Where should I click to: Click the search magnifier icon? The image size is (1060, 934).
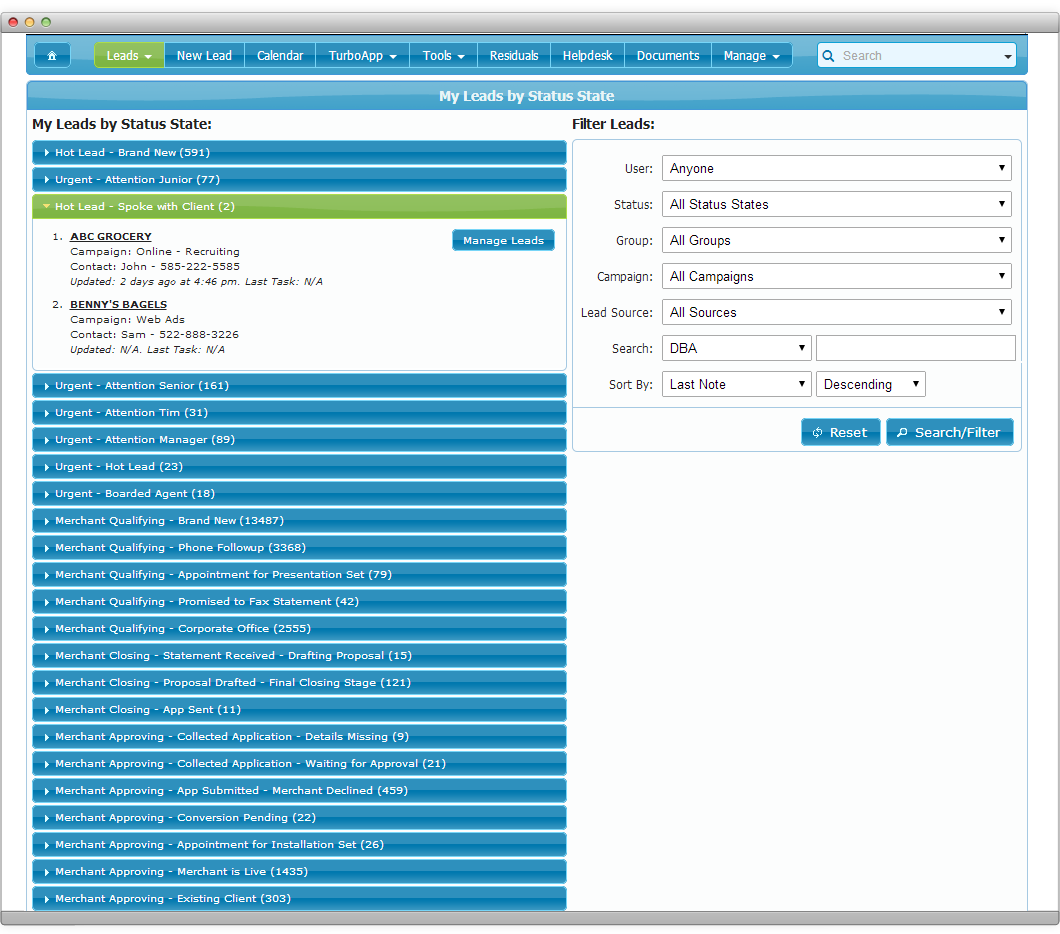828,56
